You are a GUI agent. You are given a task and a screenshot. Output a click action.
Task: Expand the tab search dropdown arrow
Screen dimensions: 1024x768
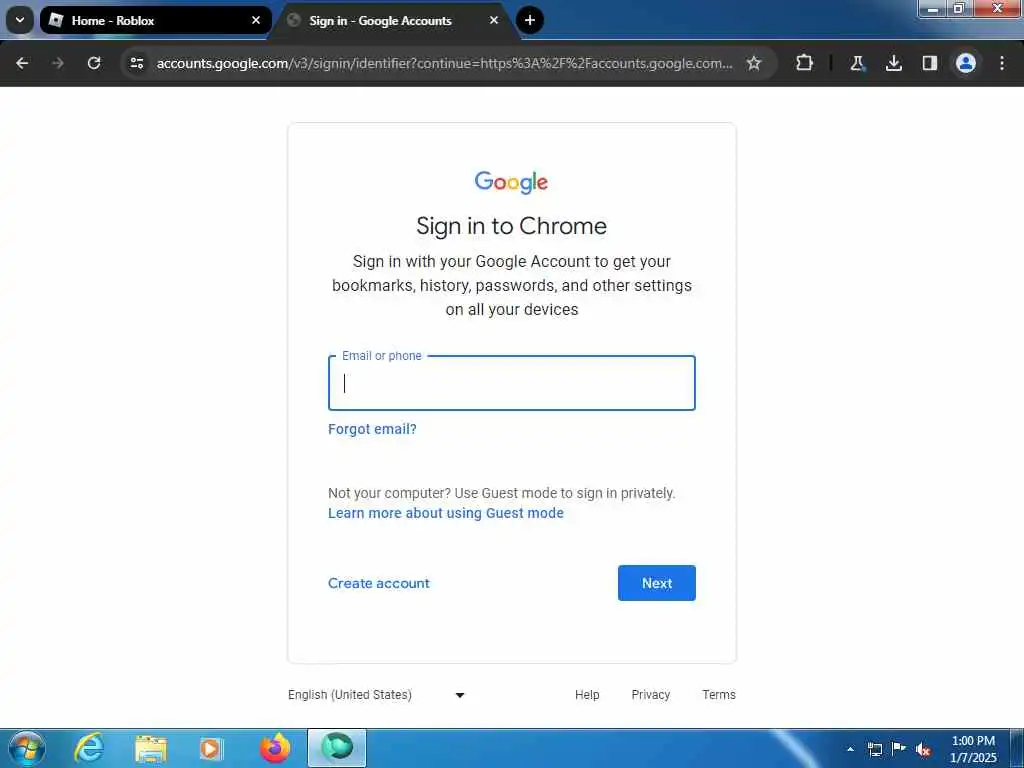pos(20,20)
